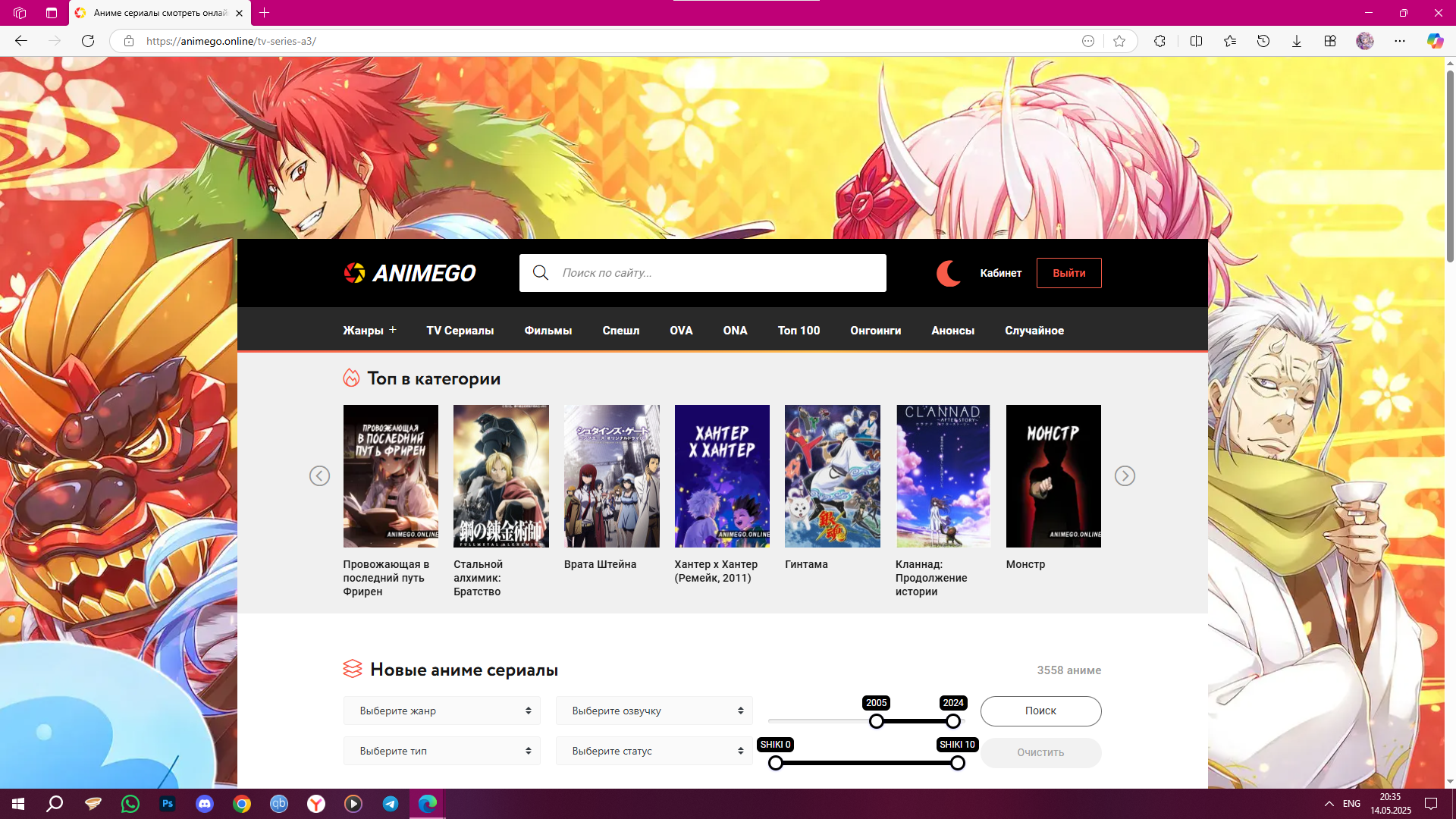Click the search magnifier in the site search box
Image resolution: width=1456 pixels, height=819 pixels.
pyautogui.click(x=541, y=273)
